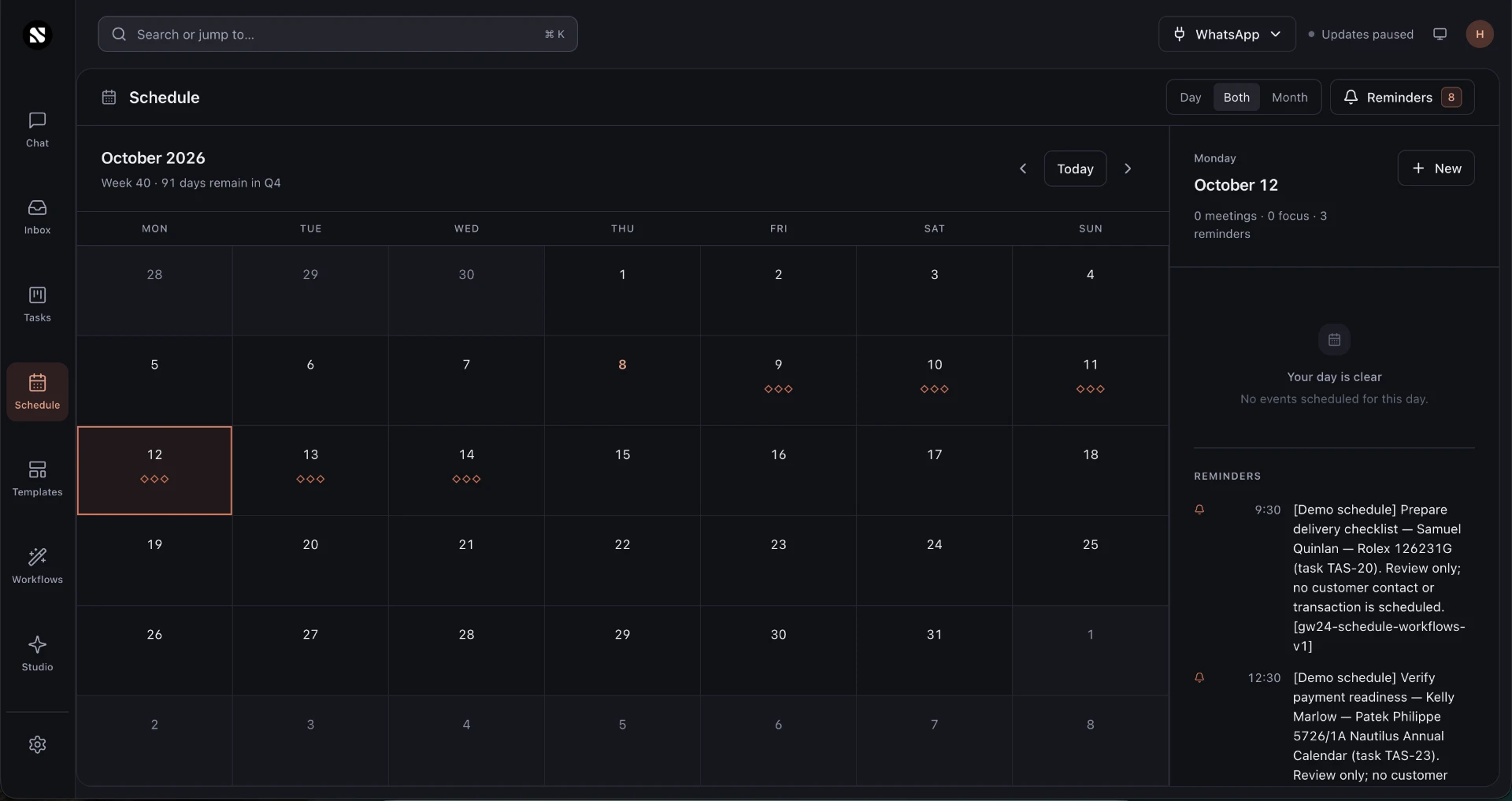
Task: Select September 28 in the calendar
Action: tap(154, 291)
